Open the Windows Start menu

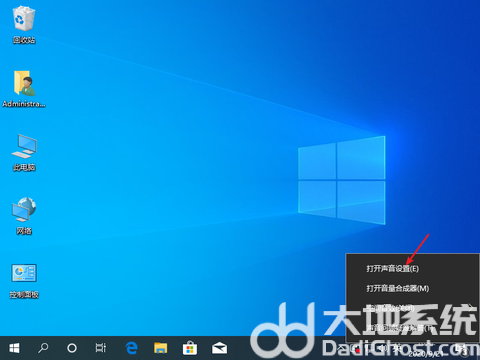pyautogui.click(x=14, y=348)
